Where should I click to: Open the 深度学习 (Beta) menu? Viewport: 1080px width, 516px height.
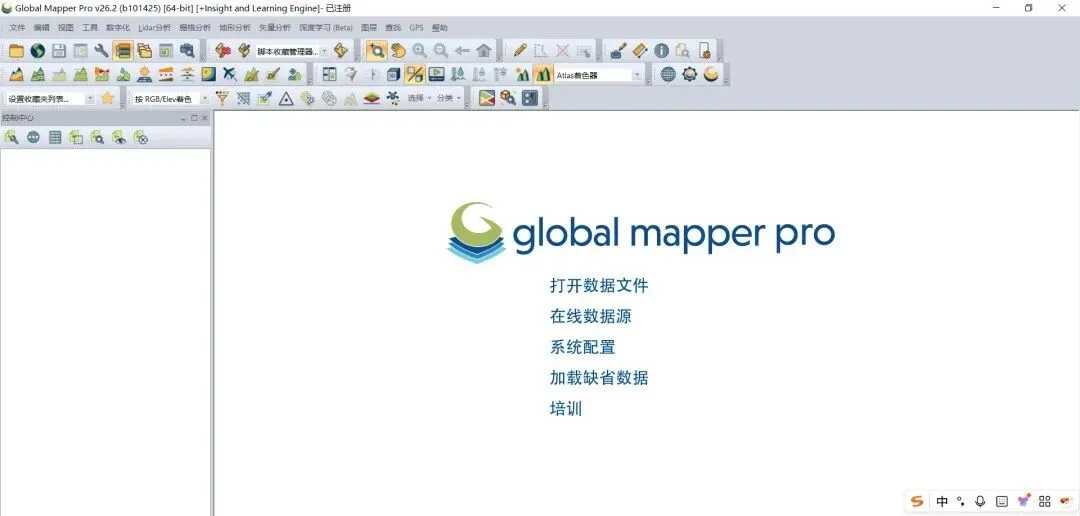click(x=326, y=28)
